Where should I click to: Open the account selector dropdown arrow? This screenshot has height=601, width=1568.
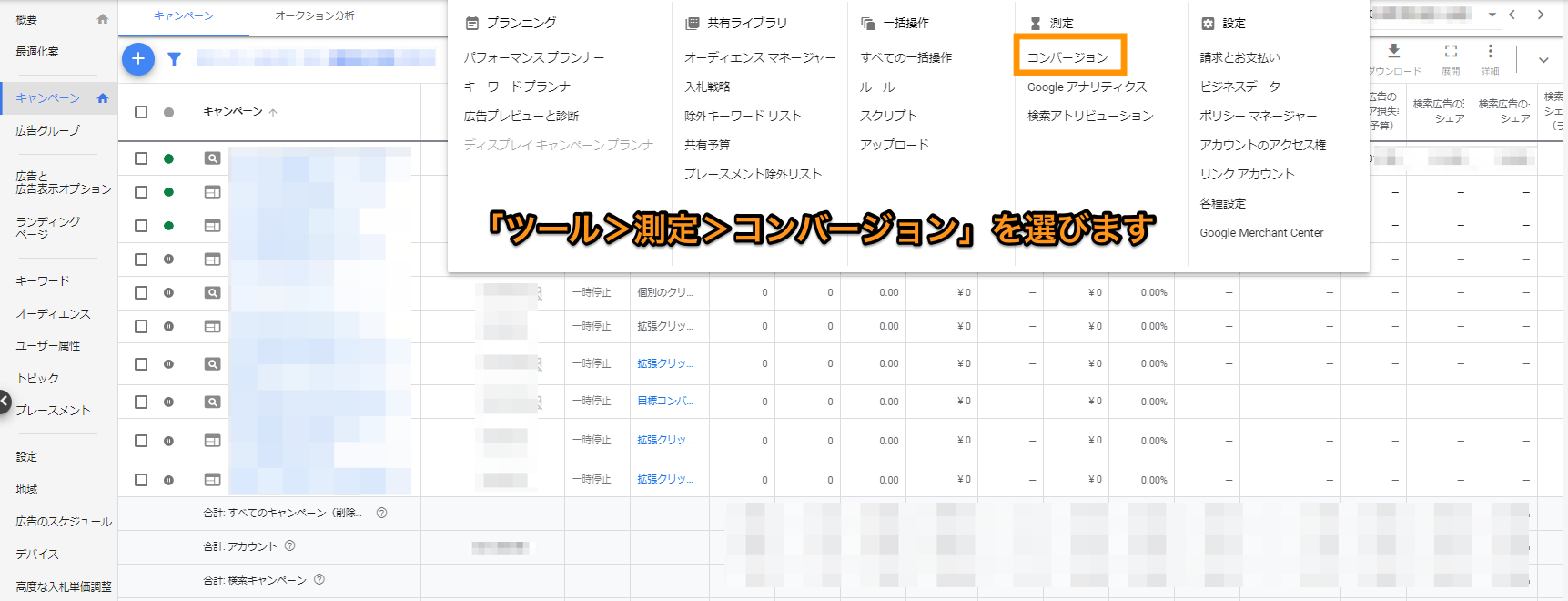click(x=1492, y=15)
